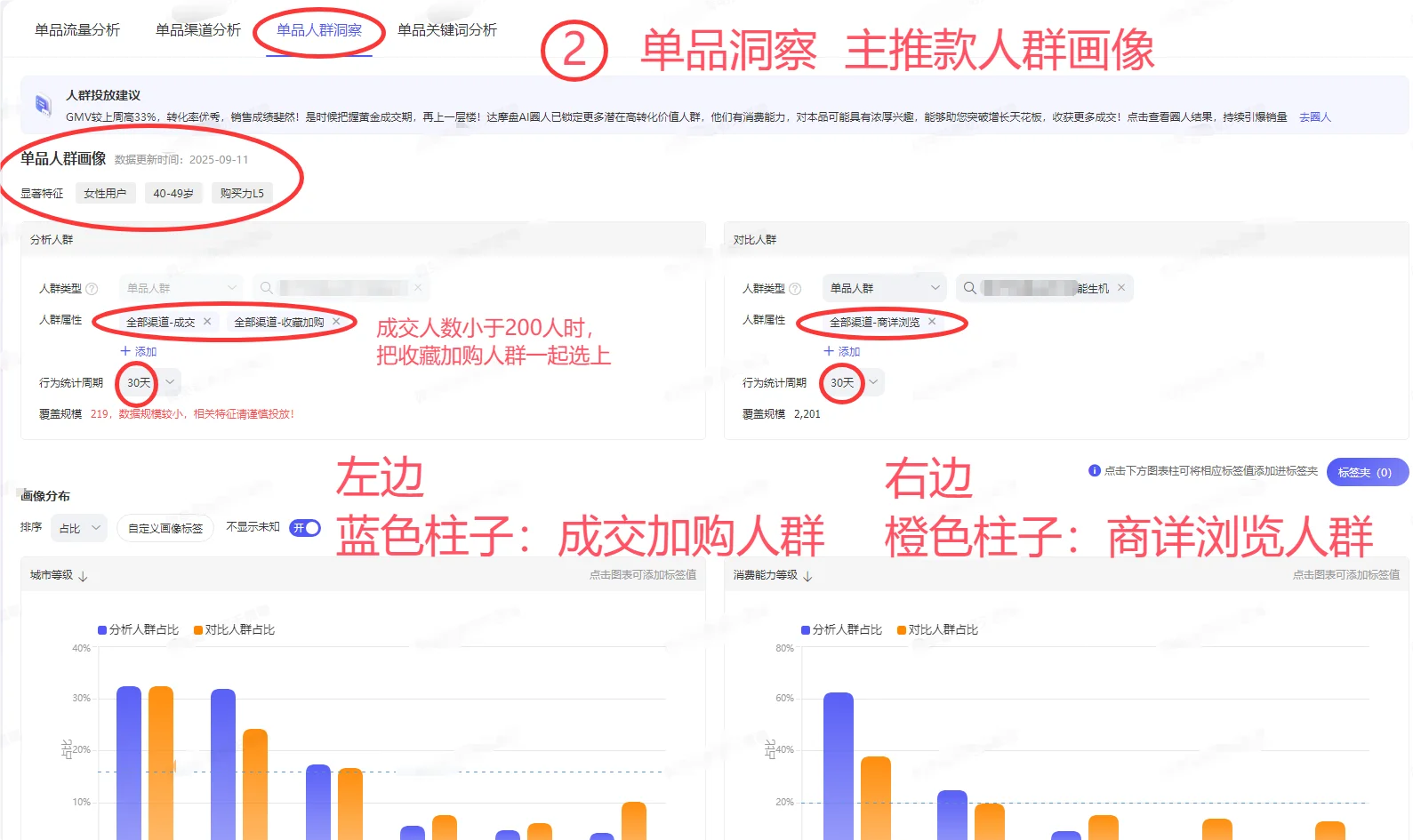The image size is (1413, 840).
Task: Click the 女性用户 feature tag
Action: [105, 193]
